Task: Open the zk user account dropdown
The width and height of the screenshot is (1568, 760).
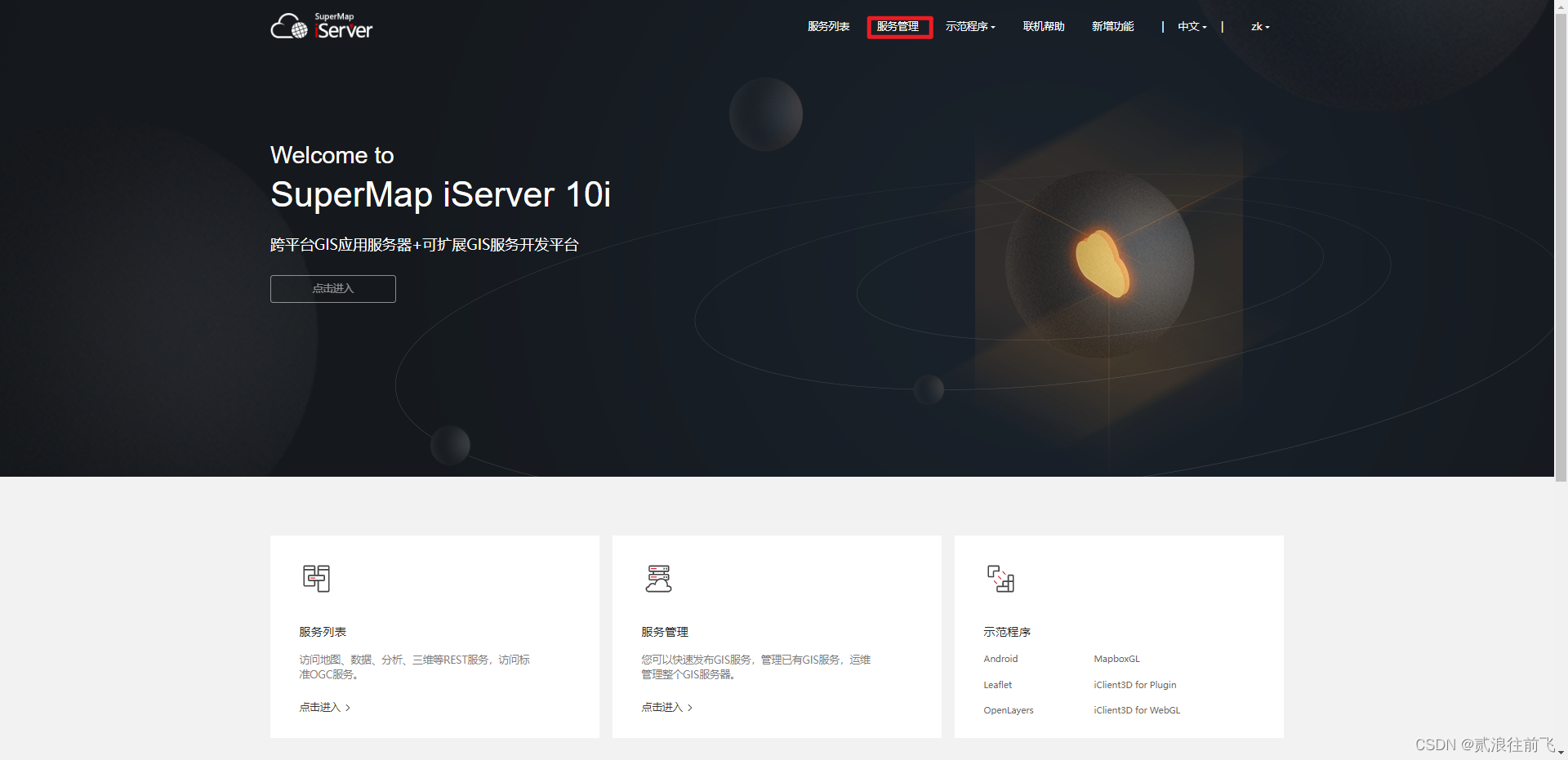Action: pyautogui.click(x=1260, y=26)
